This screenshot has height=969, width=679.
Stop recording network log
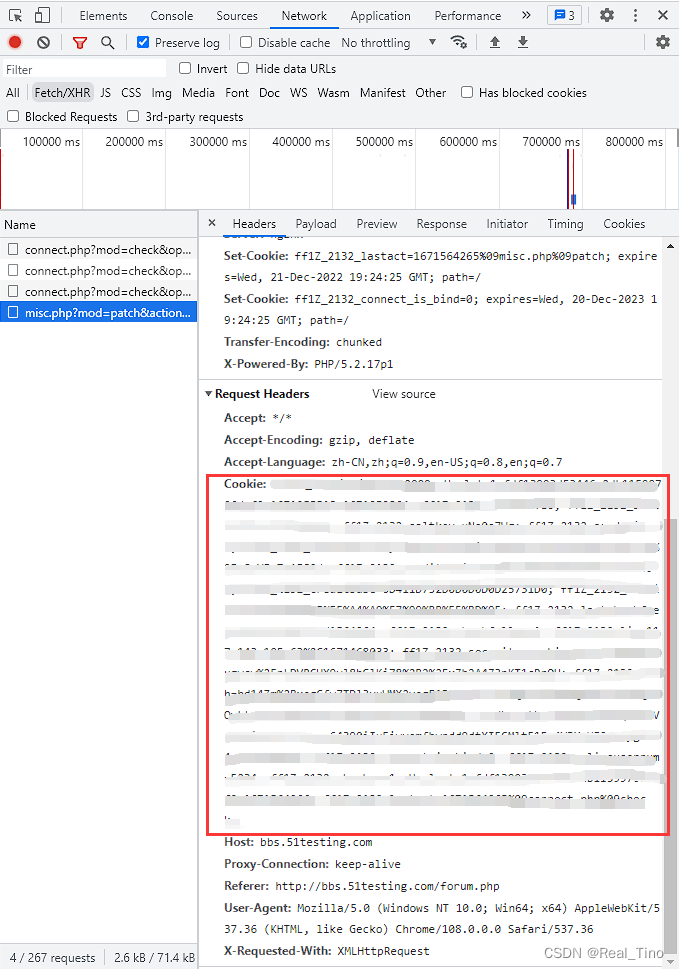[15, 43]
